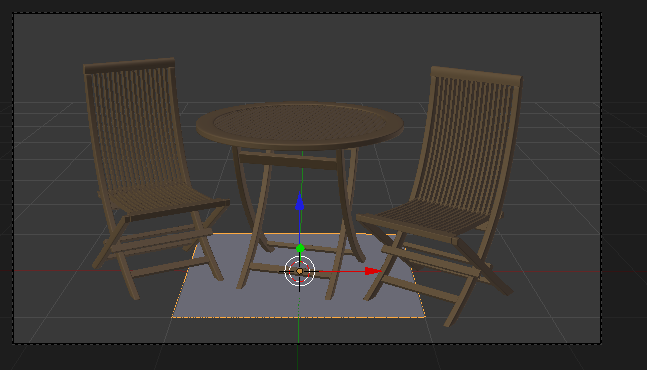Click the crossbar under the table top
This screenshot has height=370, width=647.
288,160
